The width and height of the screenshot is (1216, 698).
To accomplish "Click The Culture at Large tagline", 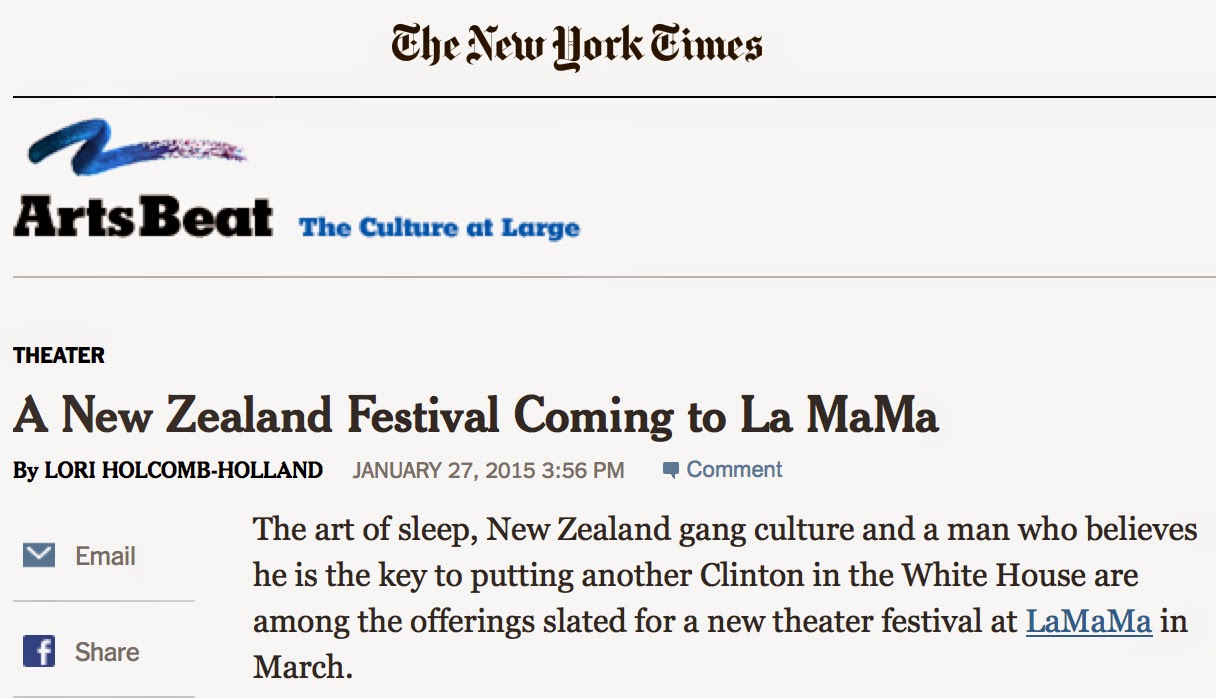I will click(x=439, y=228).
